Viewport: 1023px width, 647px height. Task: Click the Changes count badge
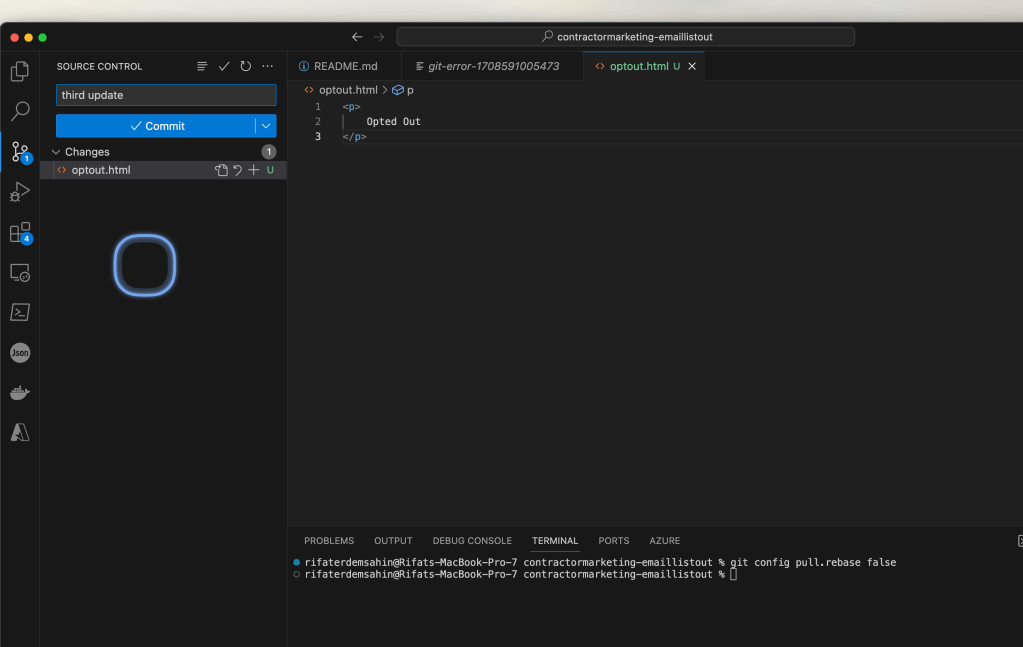click(269, 152)
